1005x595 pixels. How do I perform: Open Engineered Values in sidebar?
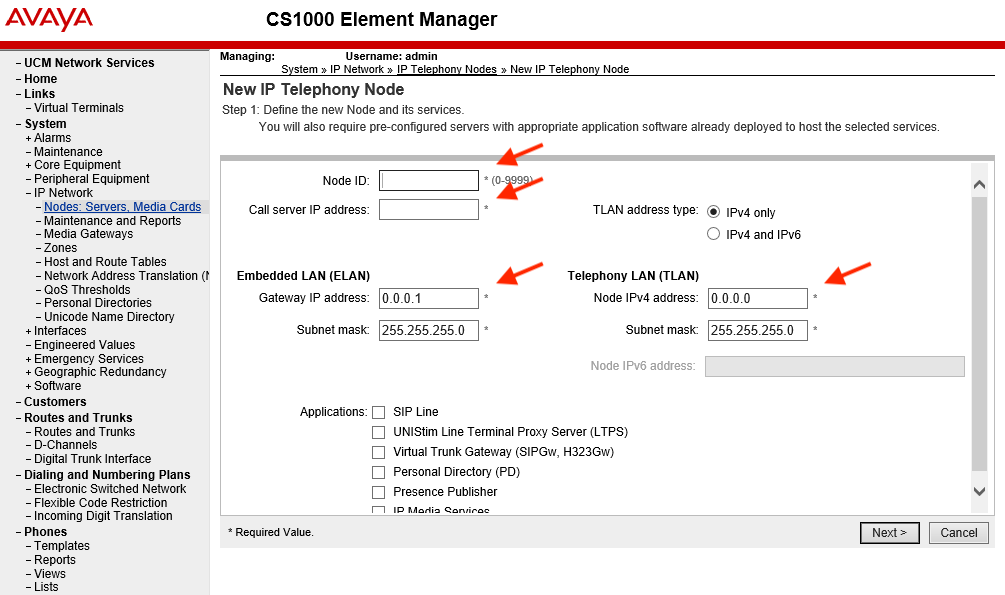pos(84,346)
